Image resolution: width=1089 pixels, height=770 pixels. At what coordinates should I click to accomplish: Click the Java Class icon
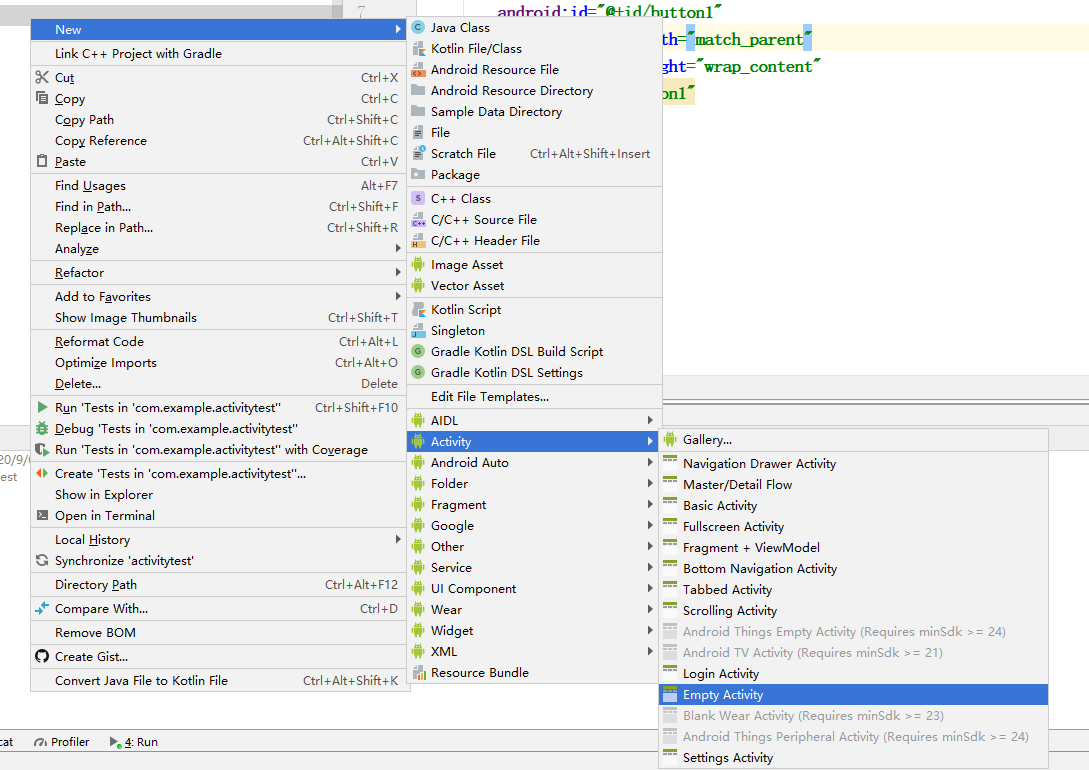(418, 28)
